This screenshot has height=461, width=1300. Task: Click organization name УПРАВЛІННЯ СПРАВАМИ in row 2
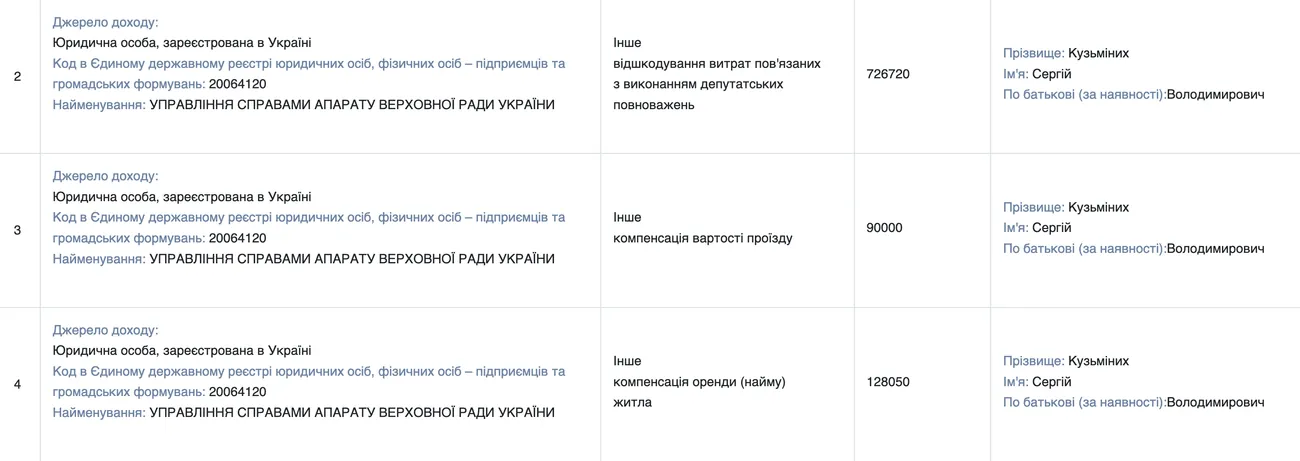[x=351, y=105]
